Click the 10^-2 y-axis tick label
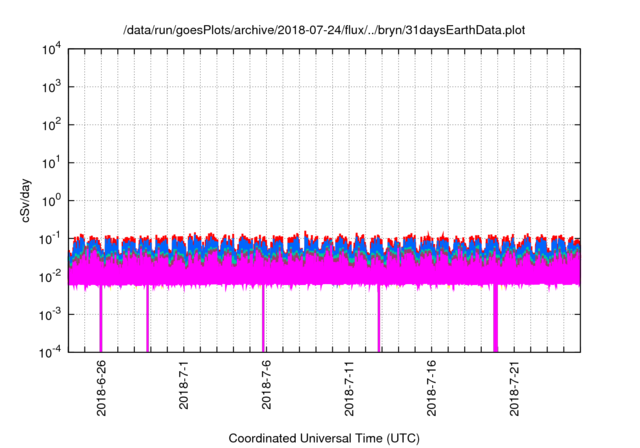Screen dimensions: 640x448 pyautogui.click(x=50, y=277)
